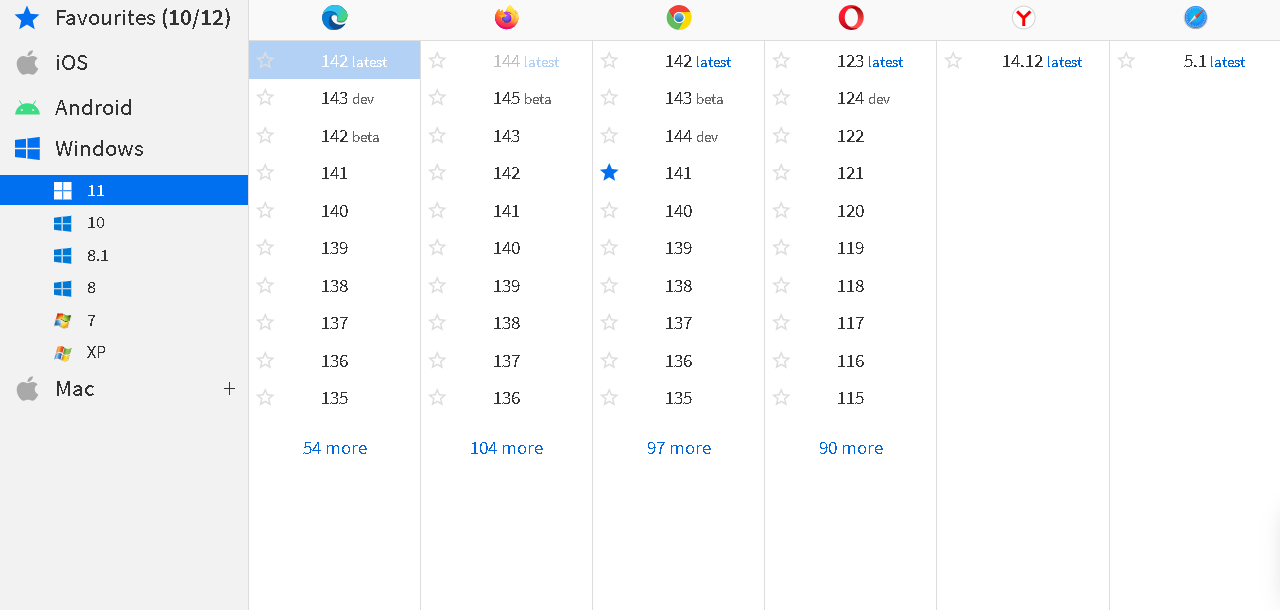Image resolution: width=1280 pixels, height=610 pixels.
Task: Click the Microsoft Edge browser icon
Action: 334,17
